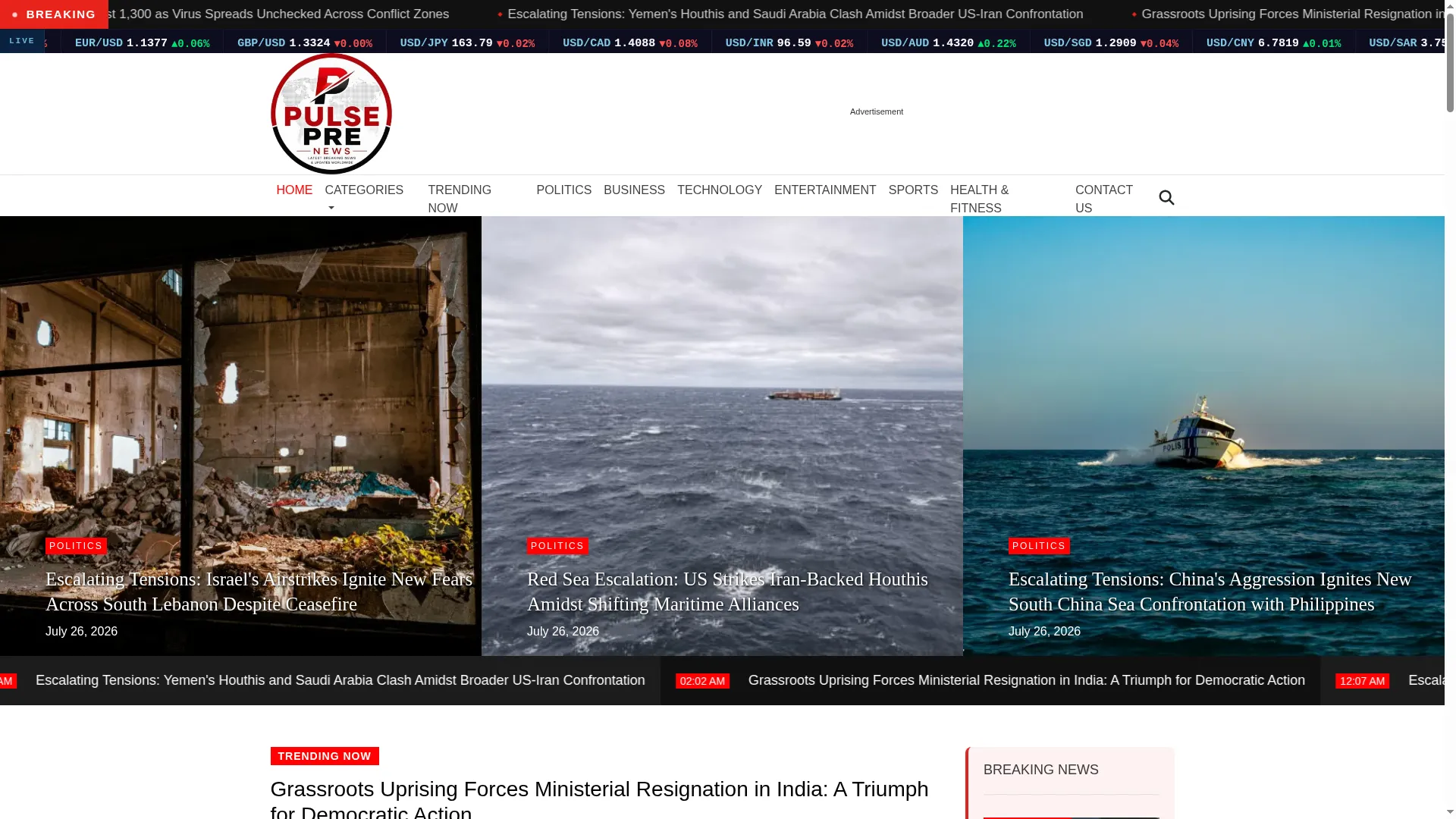Click the Breaking label badge

click(54, 14)
